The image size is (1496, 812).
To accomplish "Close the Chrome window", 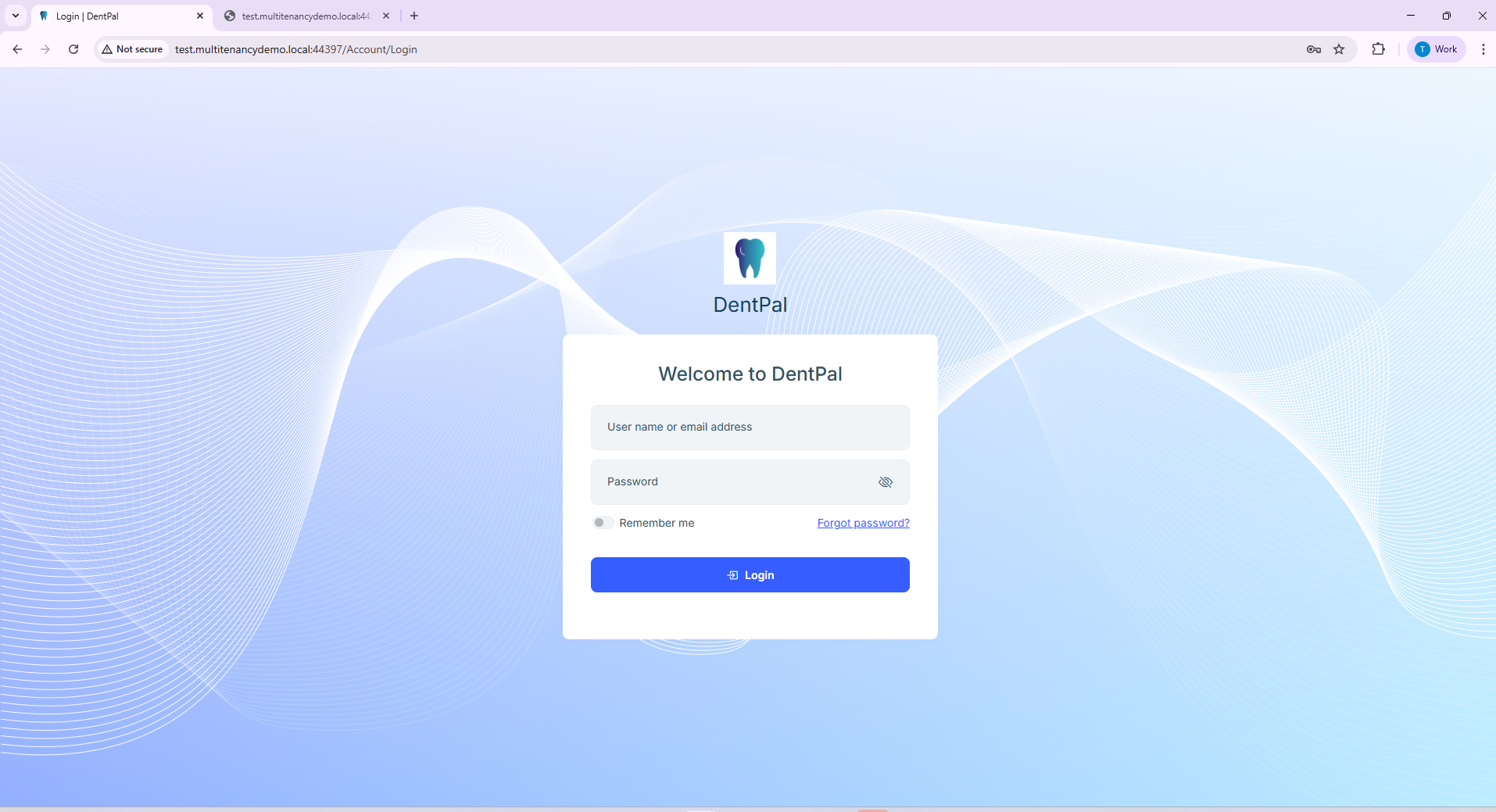I will click(x=1482, y=16).
